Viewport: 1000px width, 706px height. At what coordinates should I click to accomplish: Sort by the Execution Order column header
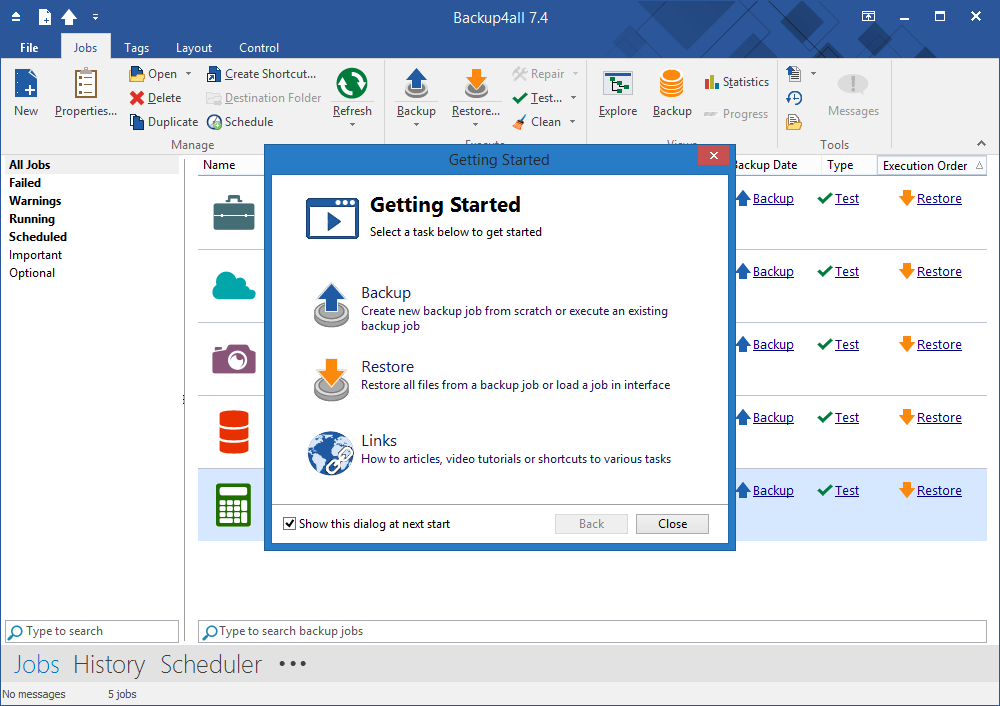(925, 166)
